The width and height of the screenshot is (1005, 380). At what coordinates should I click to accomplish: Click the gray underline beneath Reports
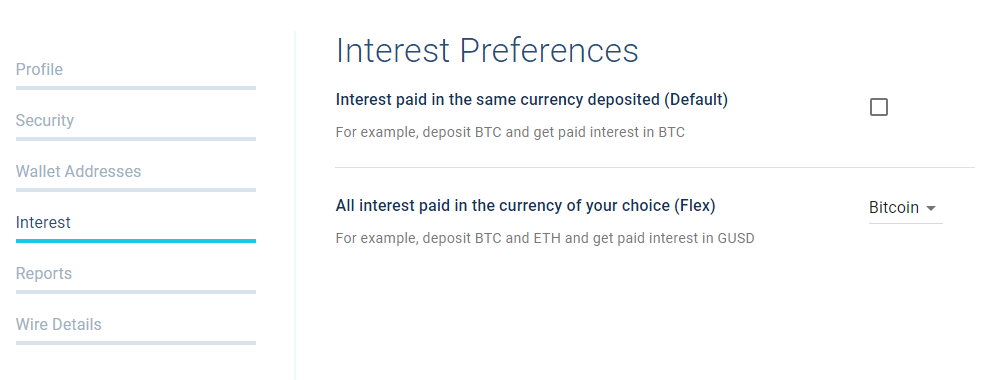pyautogui.click(x=136, y=292)
